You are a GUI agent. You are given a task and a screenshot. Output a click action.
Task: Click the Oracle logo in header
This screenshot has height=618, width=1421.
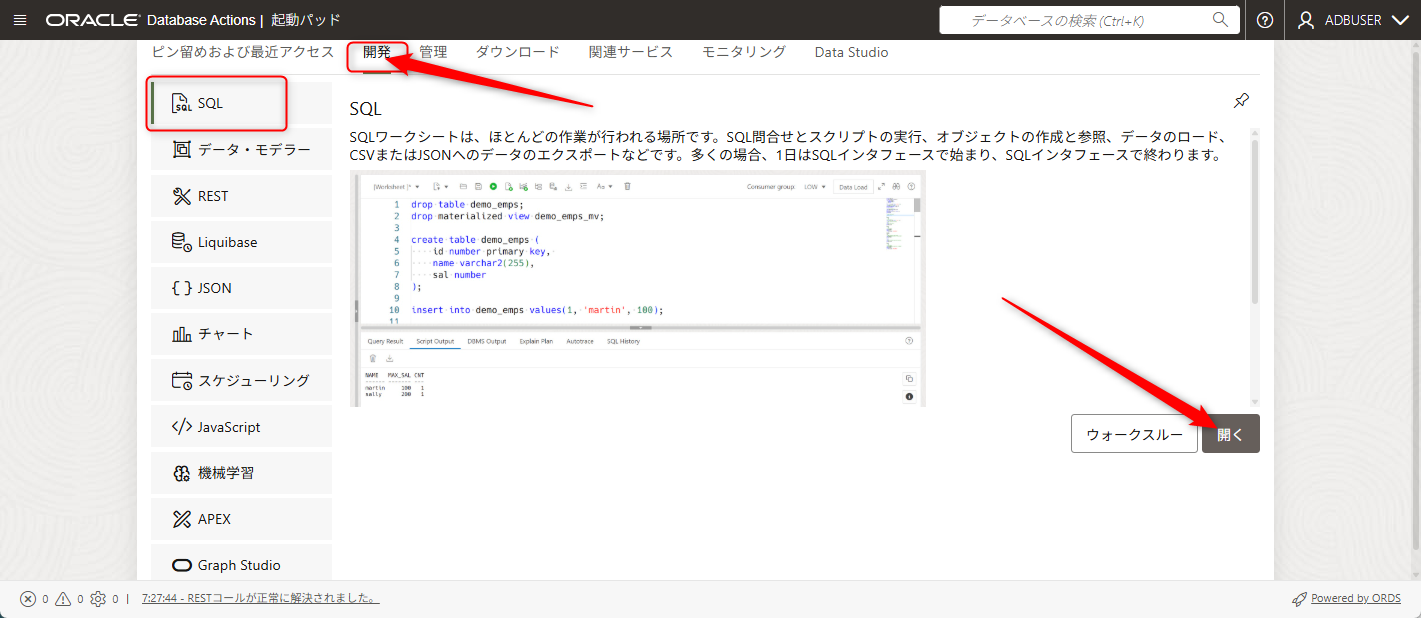point(92,20)
